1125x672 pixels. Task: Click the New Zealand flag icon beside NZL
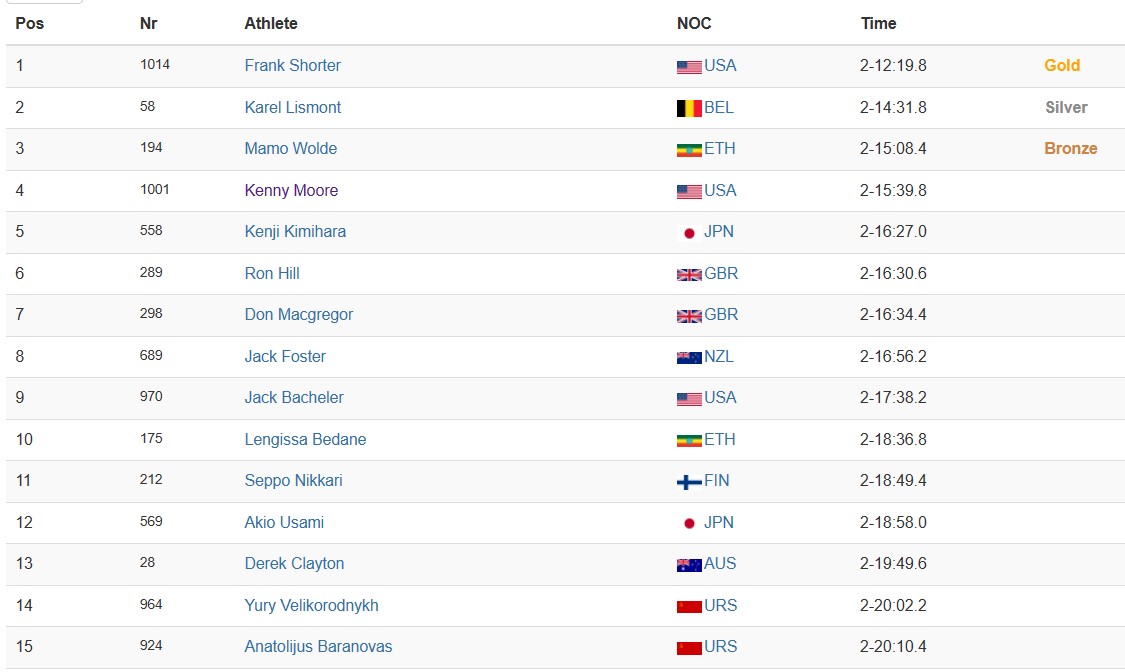tap(689, 357)
